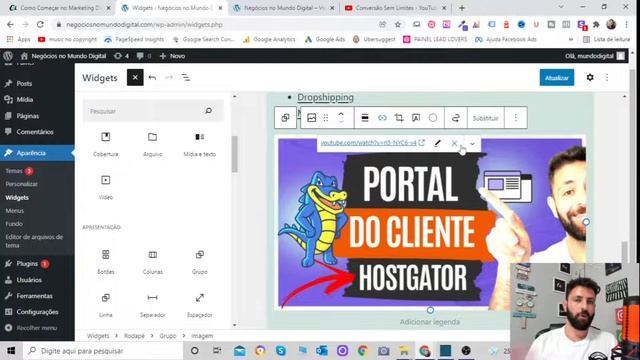Click the image bottom resize handle

[430, 310]
